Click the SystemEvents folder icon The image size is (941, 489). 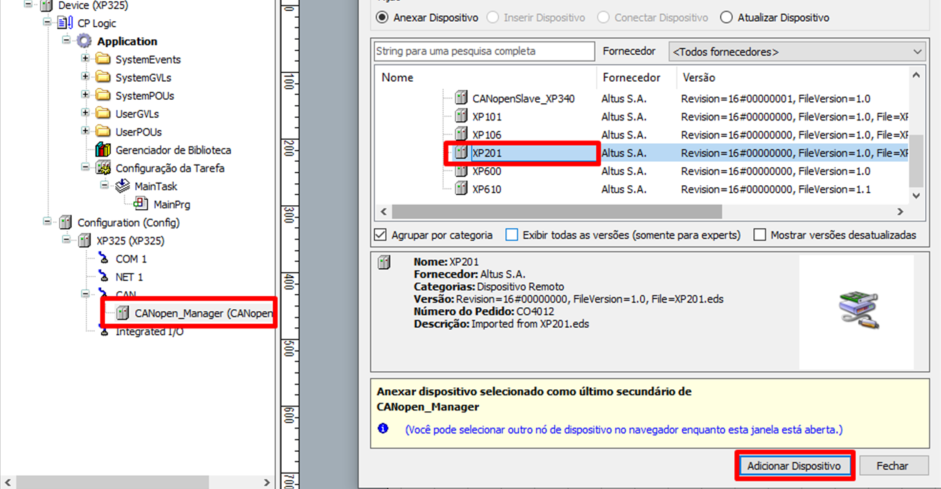pyautogui.click(x=103, y=59)
